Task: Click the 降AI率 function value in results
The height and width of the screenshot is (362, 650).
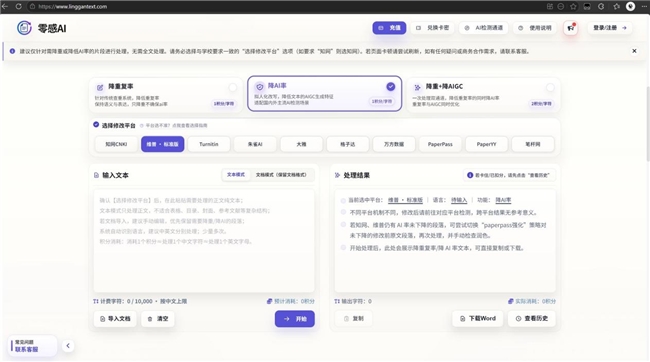Action: point(503,200)
